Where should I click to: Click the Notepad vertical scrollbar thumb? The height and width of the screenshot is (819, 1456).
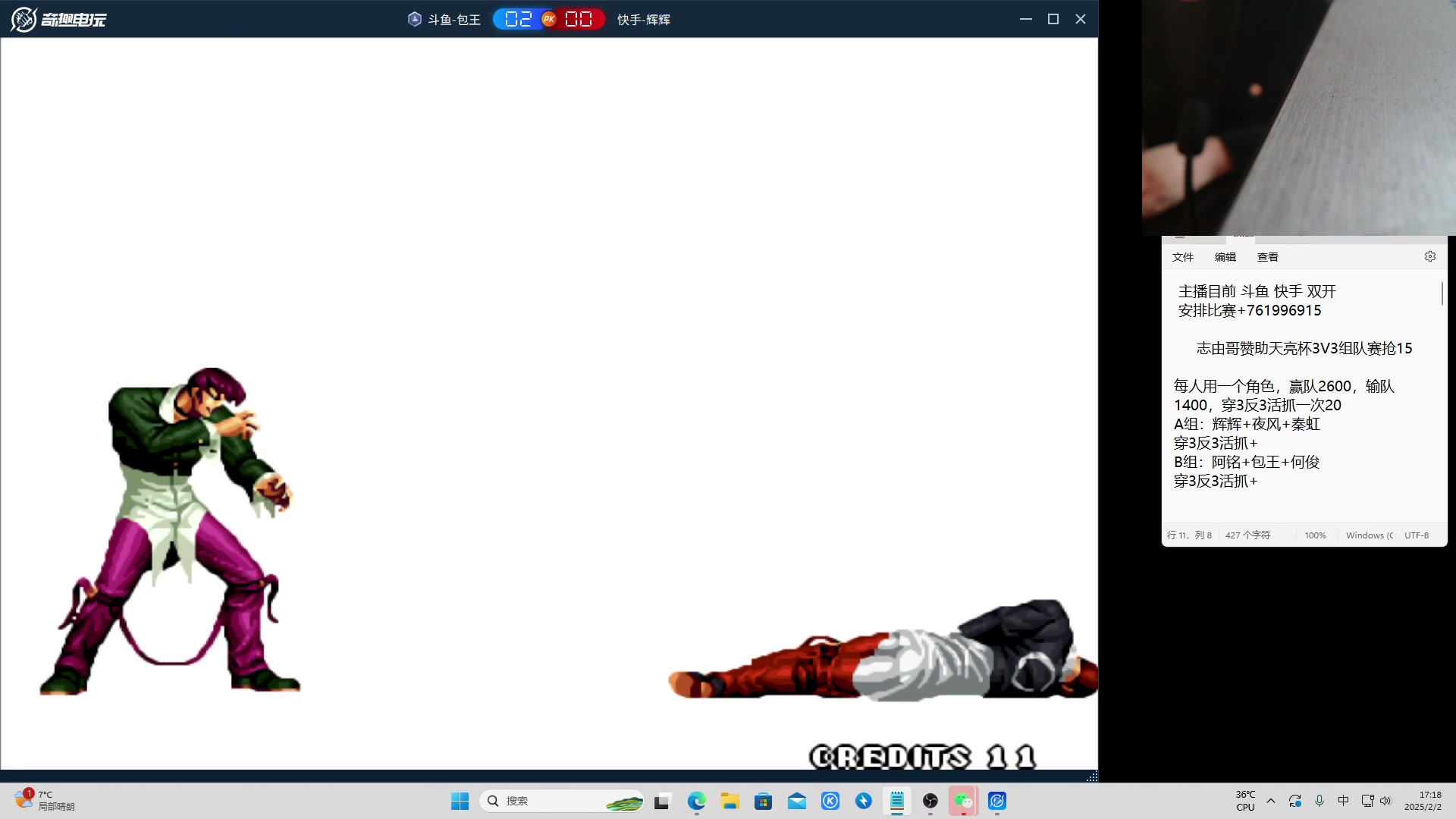1442,293
